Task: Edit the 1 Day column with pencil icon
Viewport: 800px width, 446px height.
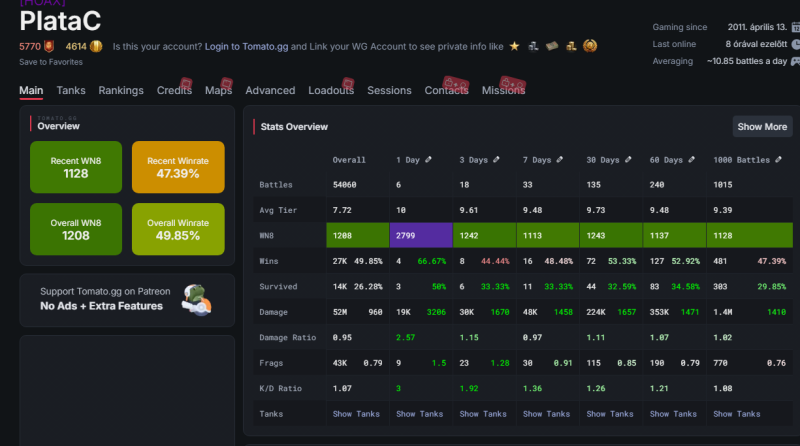Action: tap(429, 160)
